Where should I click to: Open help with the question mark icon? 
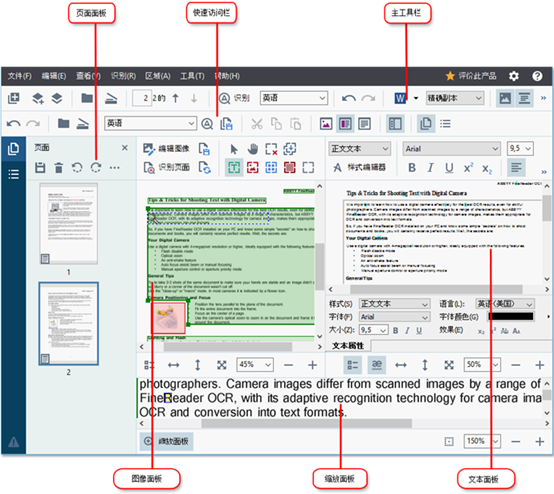coord(537,76)
